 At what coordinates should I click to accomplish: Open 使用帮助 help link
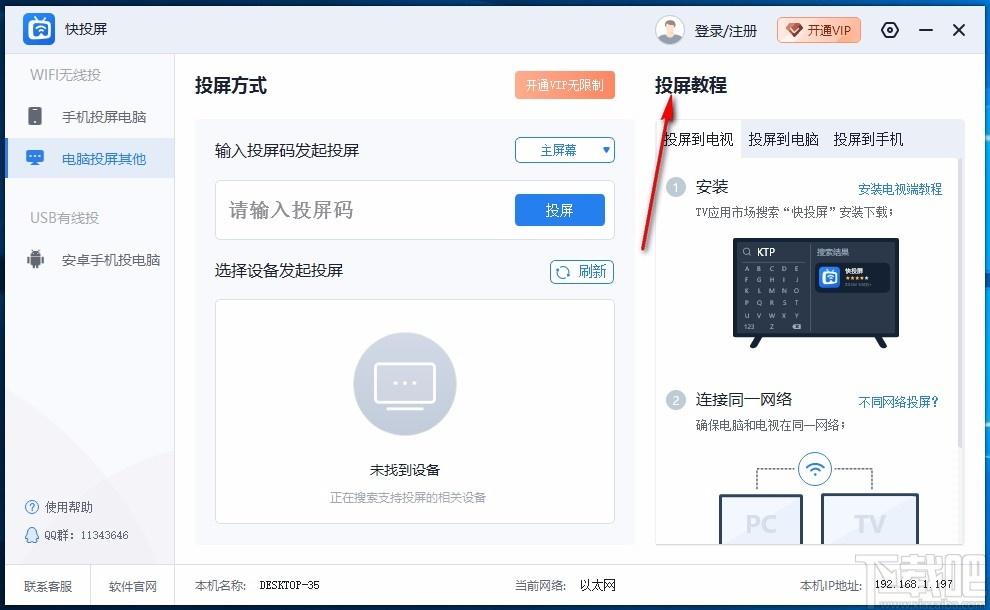point(68,507)
